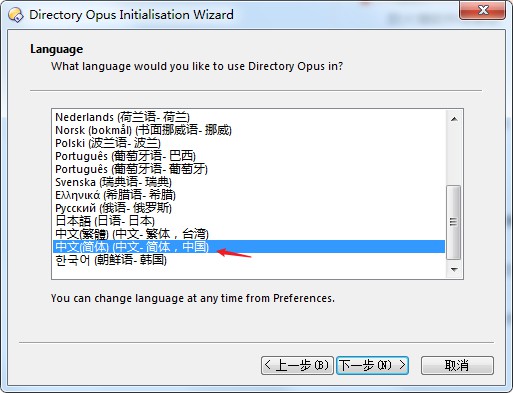
Task: Select Ελληνικά Greek language row
Action: coord(249,195)
